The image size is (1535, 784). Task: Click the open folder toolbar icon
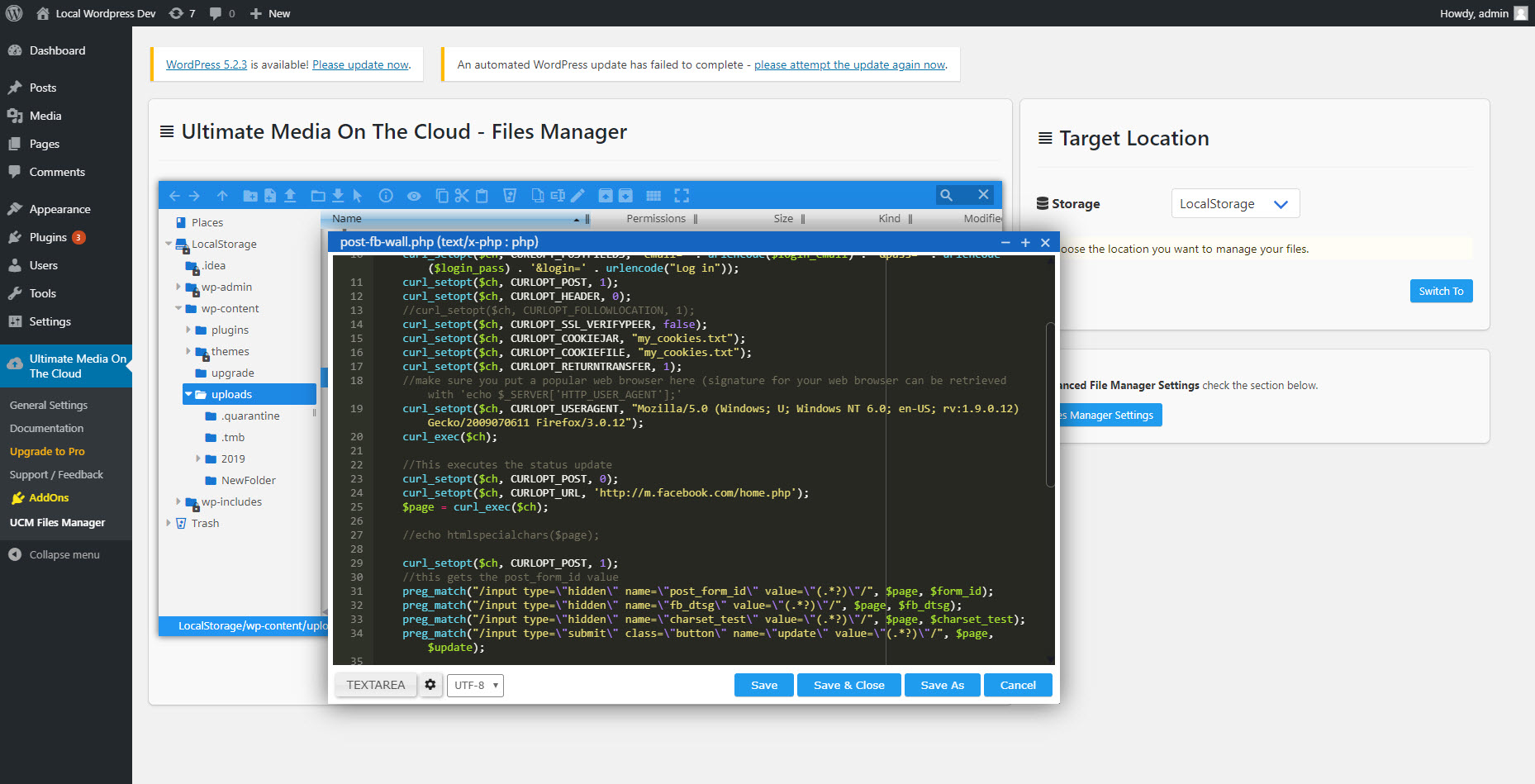pos(318,196)
